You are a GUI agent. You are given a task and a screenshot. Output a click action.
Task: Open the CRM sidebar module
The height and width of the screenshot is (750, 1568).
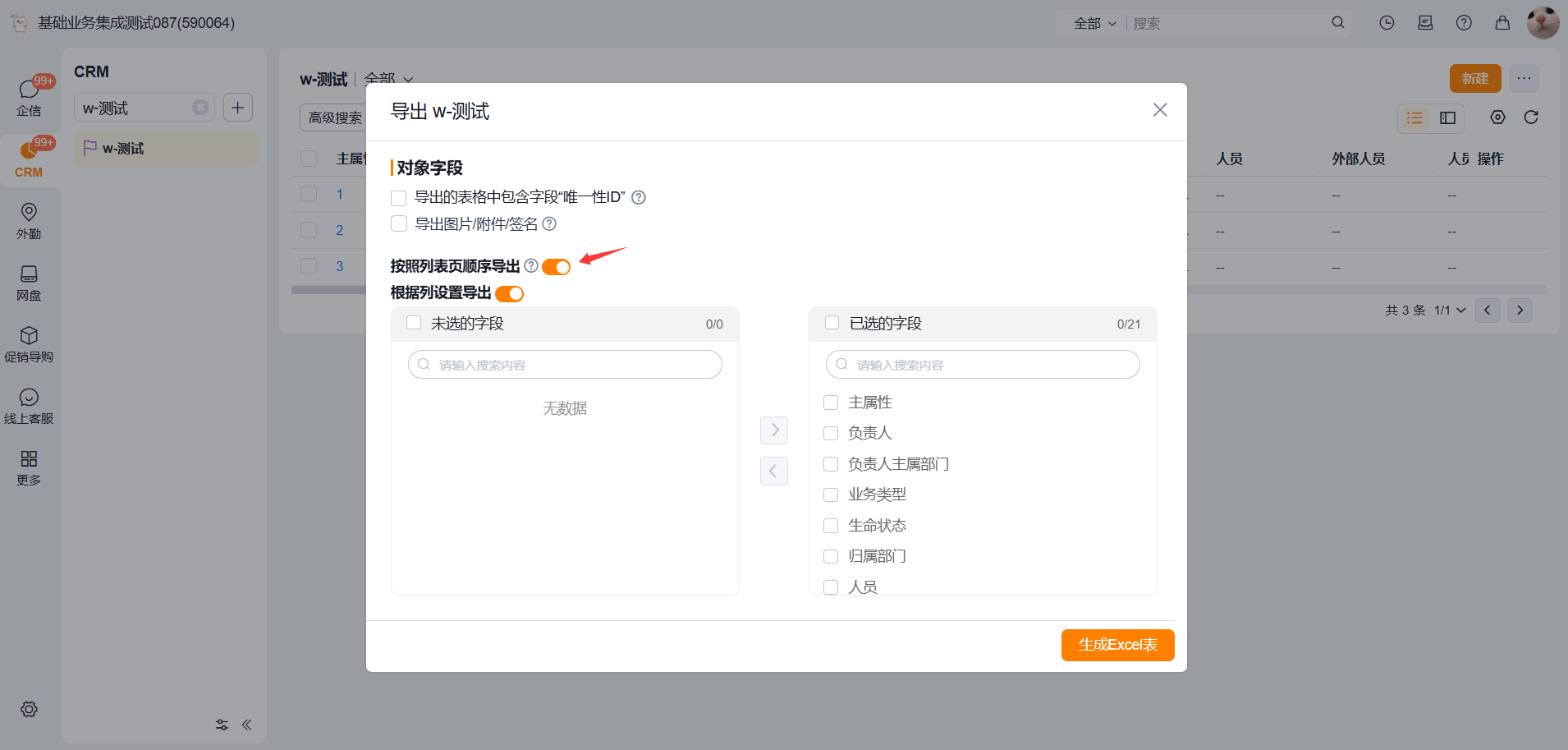point(29,159)
